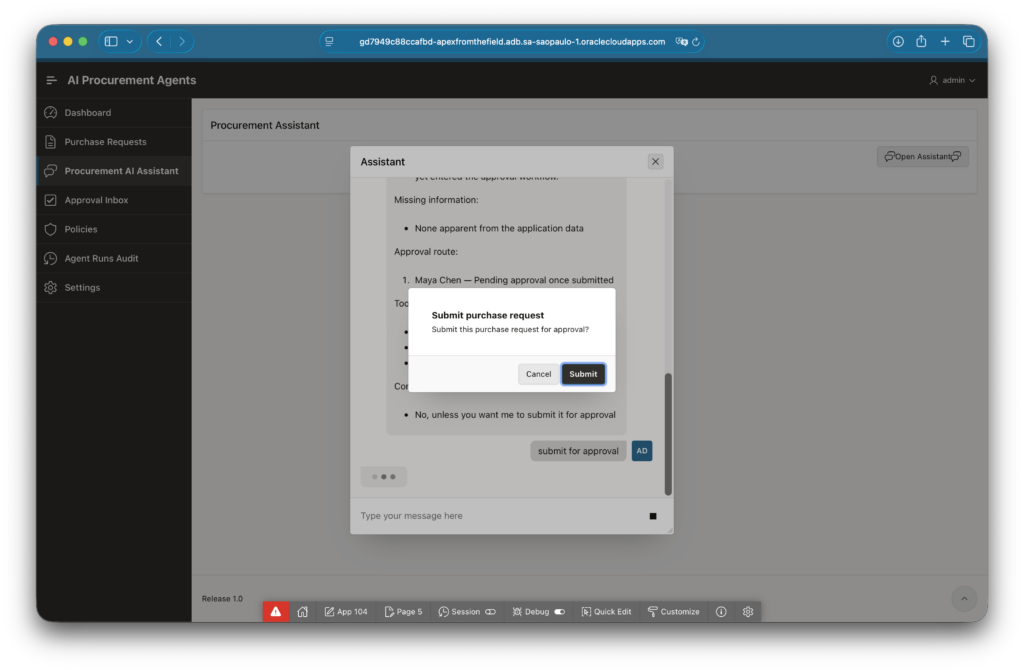Image resolution: width=1024 pixels, height=670 pixels.
Task: Stop the assistant response
Action: [x=652, y=516]
